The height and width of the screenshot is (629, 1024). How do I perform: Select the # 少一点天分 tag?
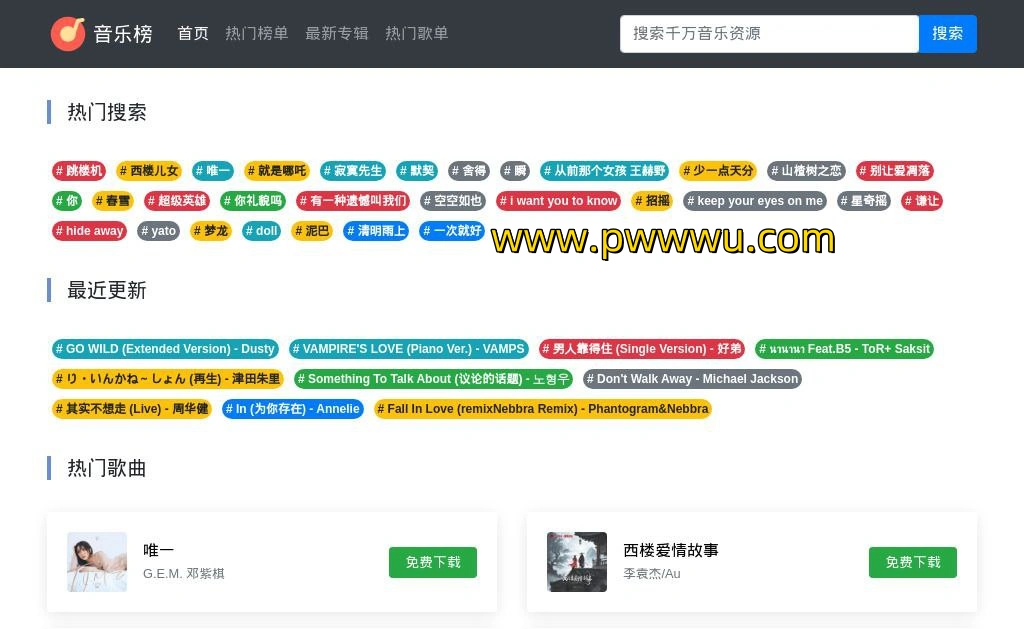click(718, 170)
